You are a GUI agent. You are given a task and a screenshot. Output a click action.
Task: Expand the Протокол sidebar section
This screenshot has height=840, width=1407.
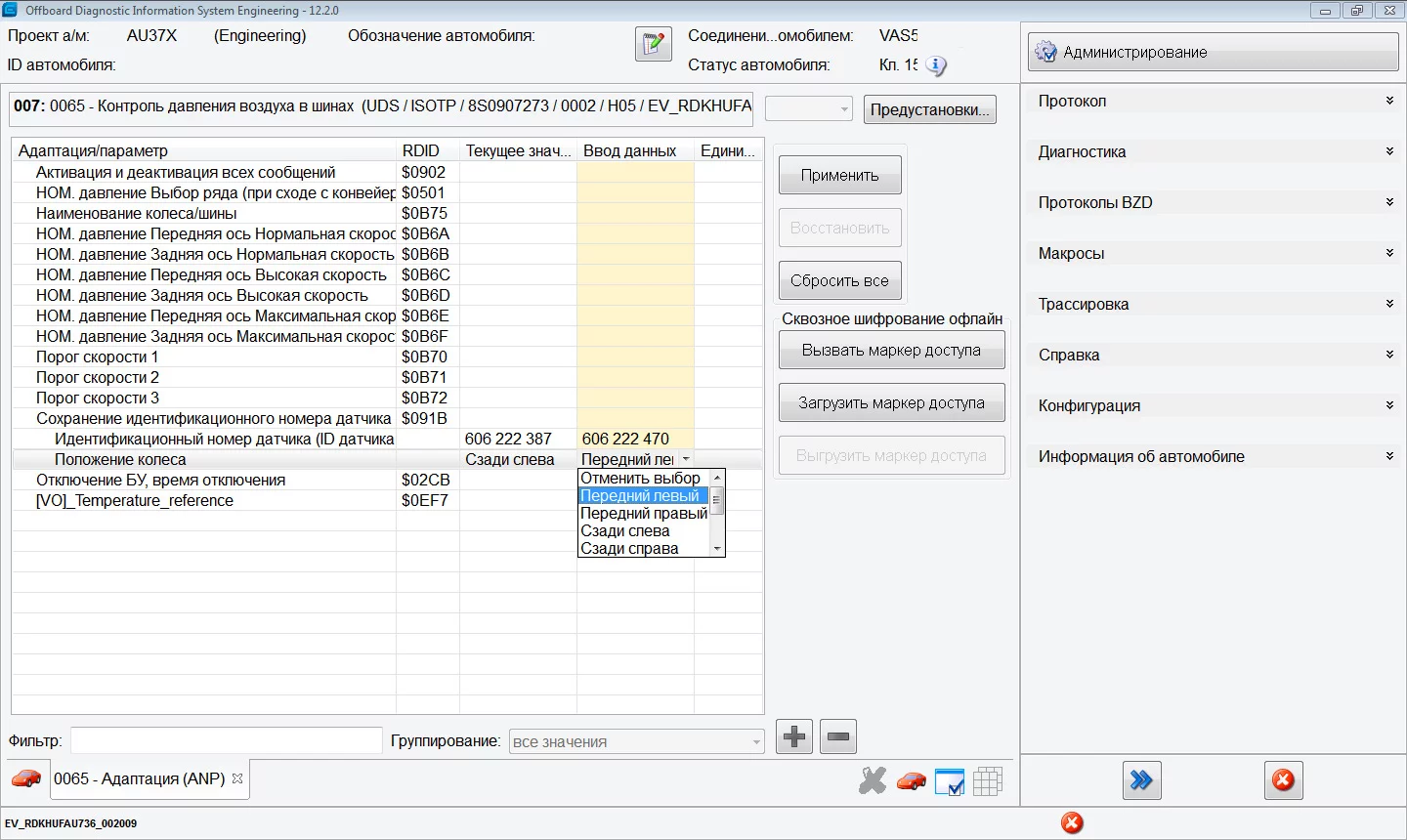(1388, 101)
